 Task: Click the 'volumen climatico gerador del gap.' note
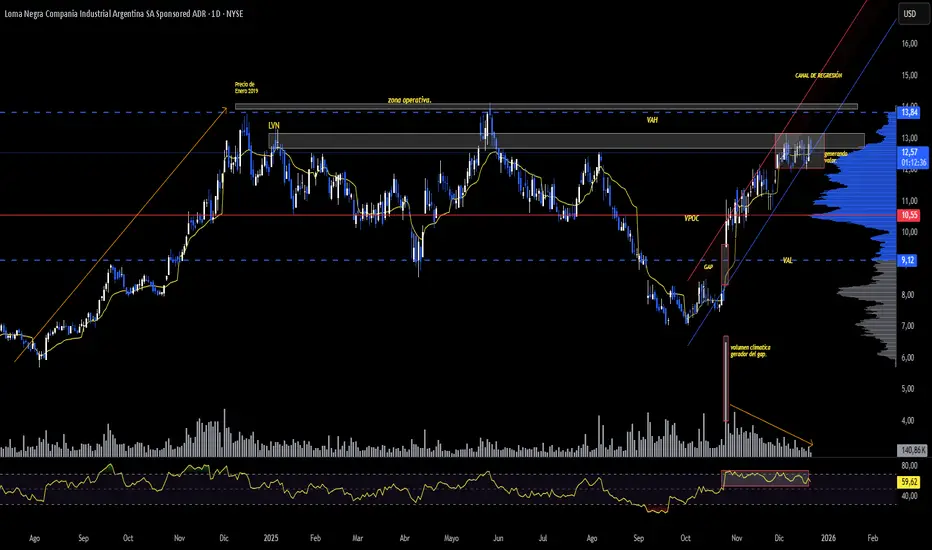(750, 350)
